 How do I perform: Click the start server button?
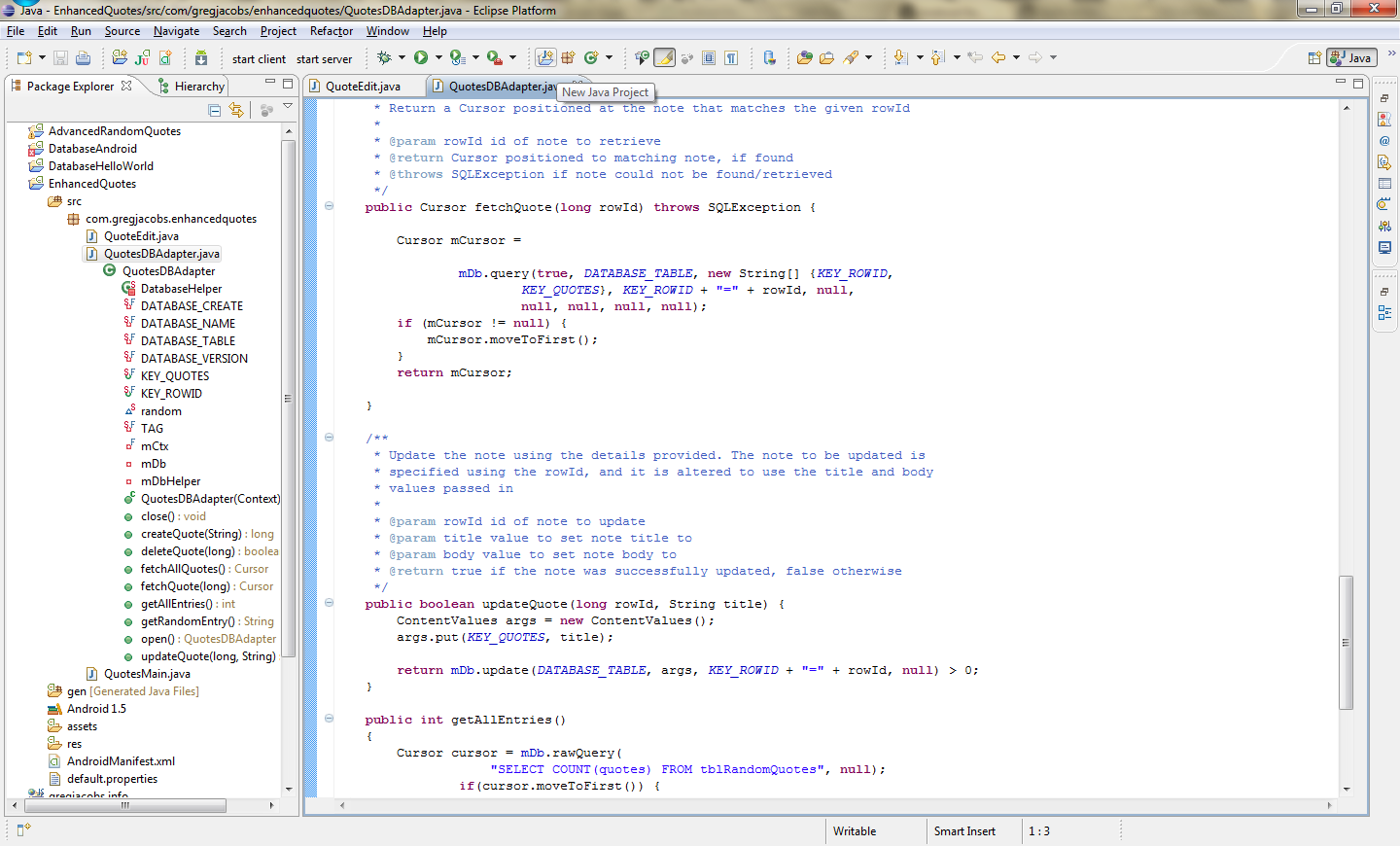[x=324, y=59]
